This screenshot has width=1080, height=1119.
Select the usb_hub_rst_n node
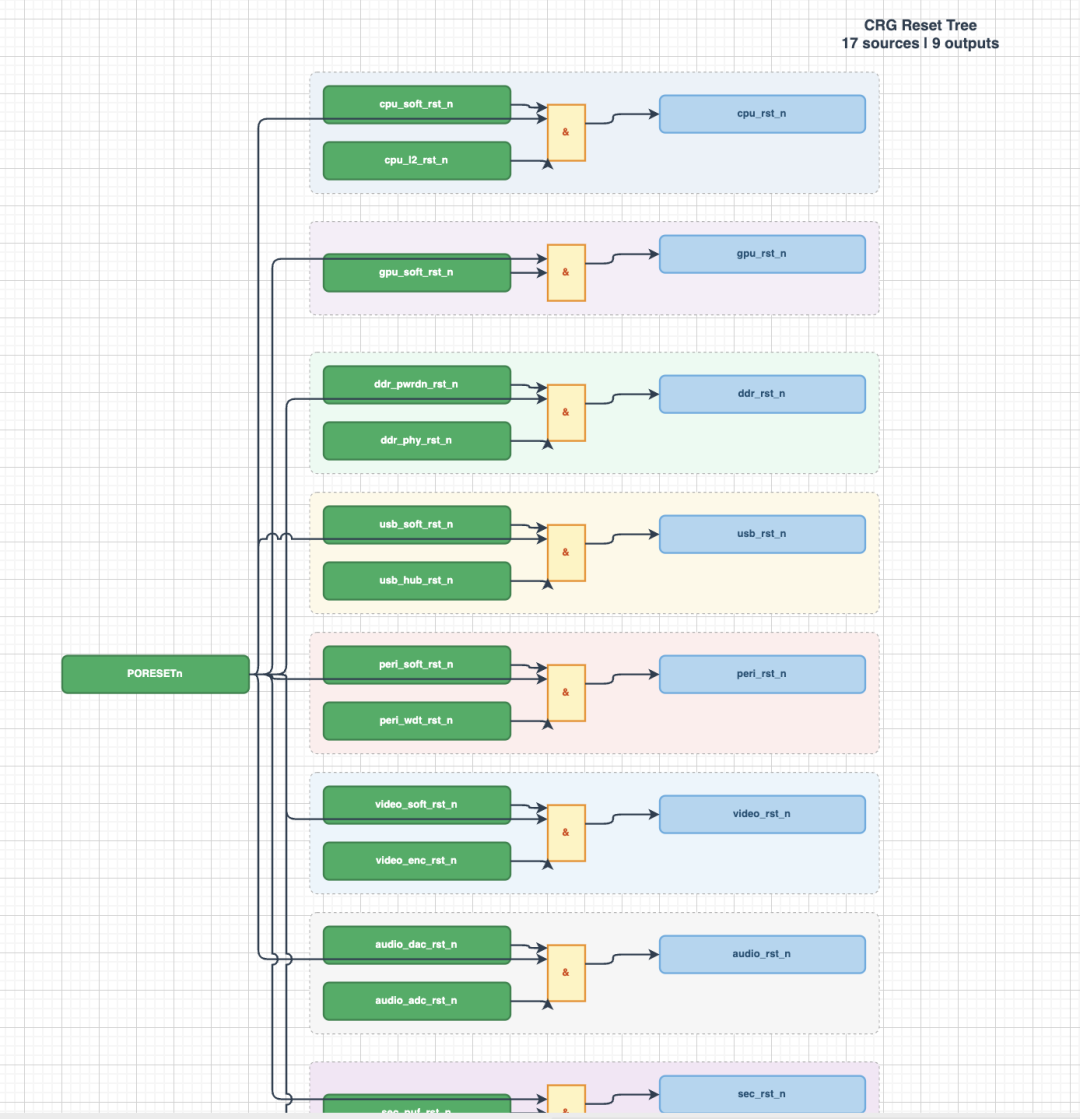click(417, 581)
